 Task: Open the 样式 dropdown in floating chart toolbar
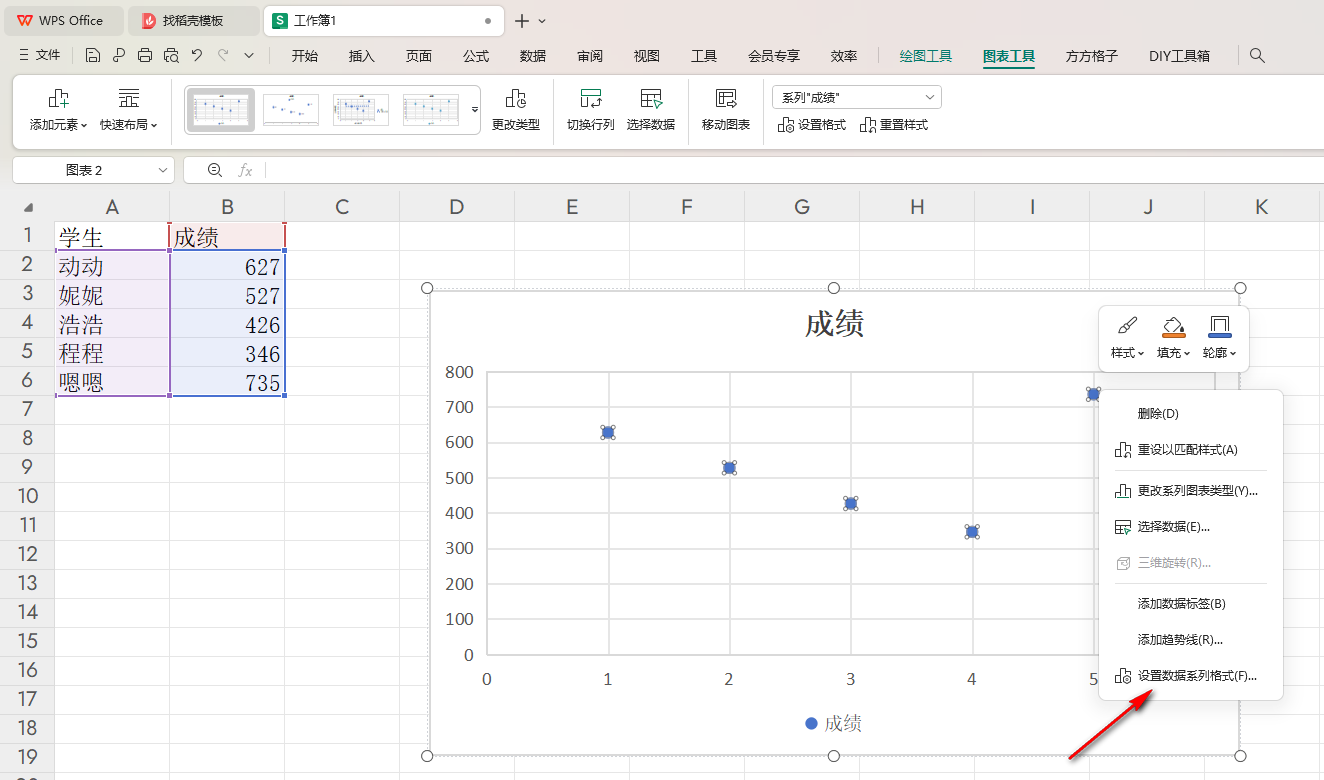1127,338
